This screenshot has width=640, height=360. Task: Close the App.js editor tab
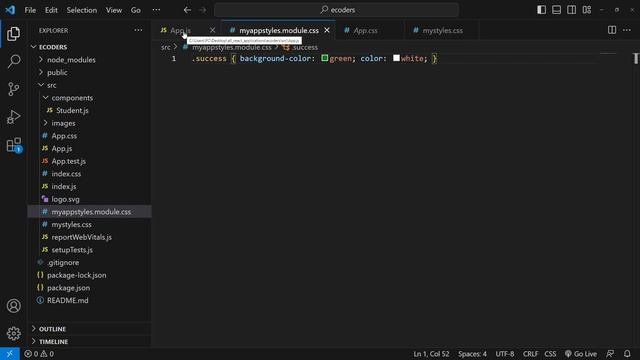point(212,30)
